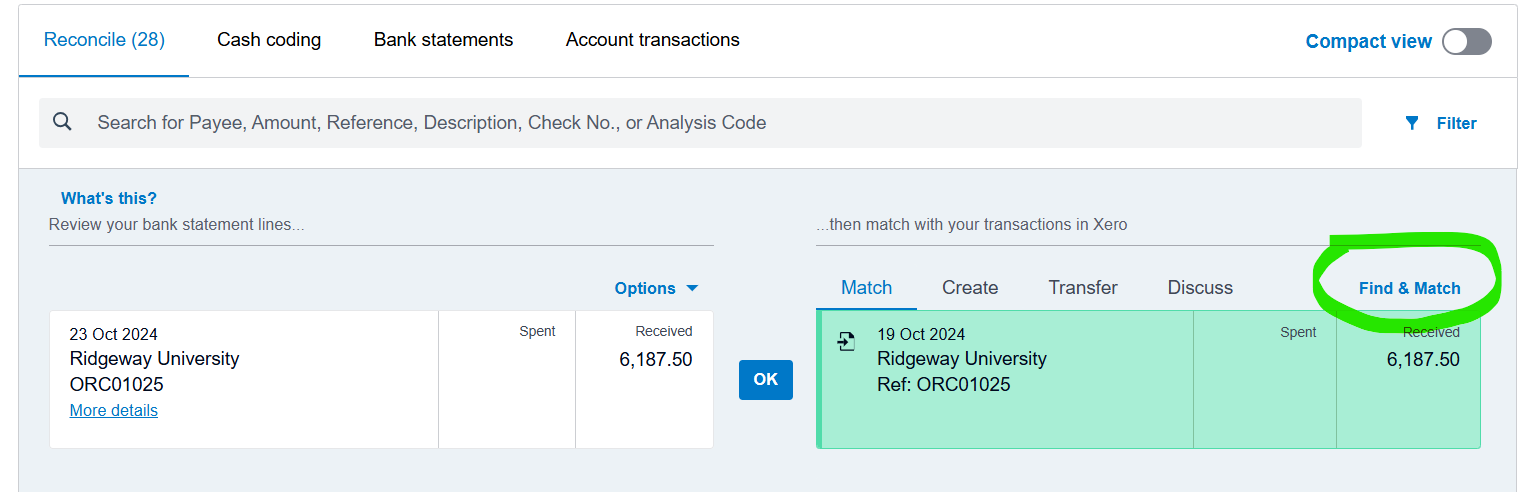Click the blue OK button
The image size is (1536, 492).
coord(766,380)
